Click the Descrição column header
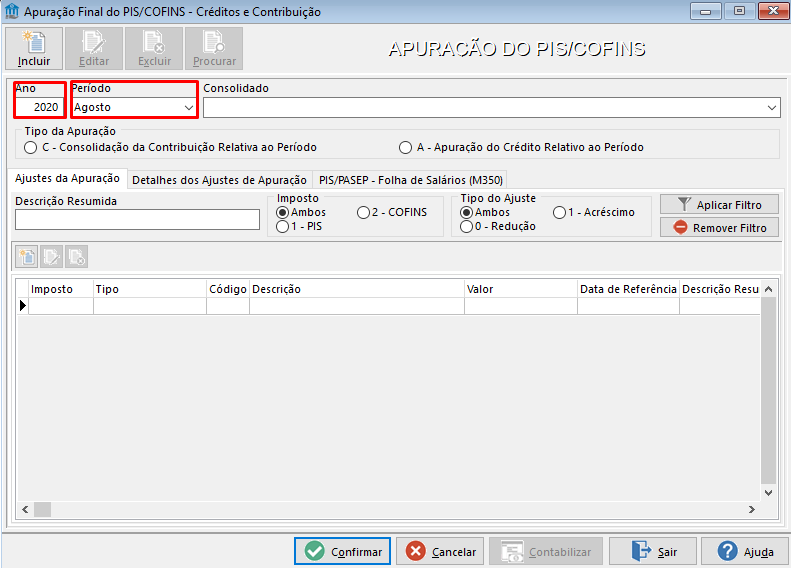 coord(357,289)
